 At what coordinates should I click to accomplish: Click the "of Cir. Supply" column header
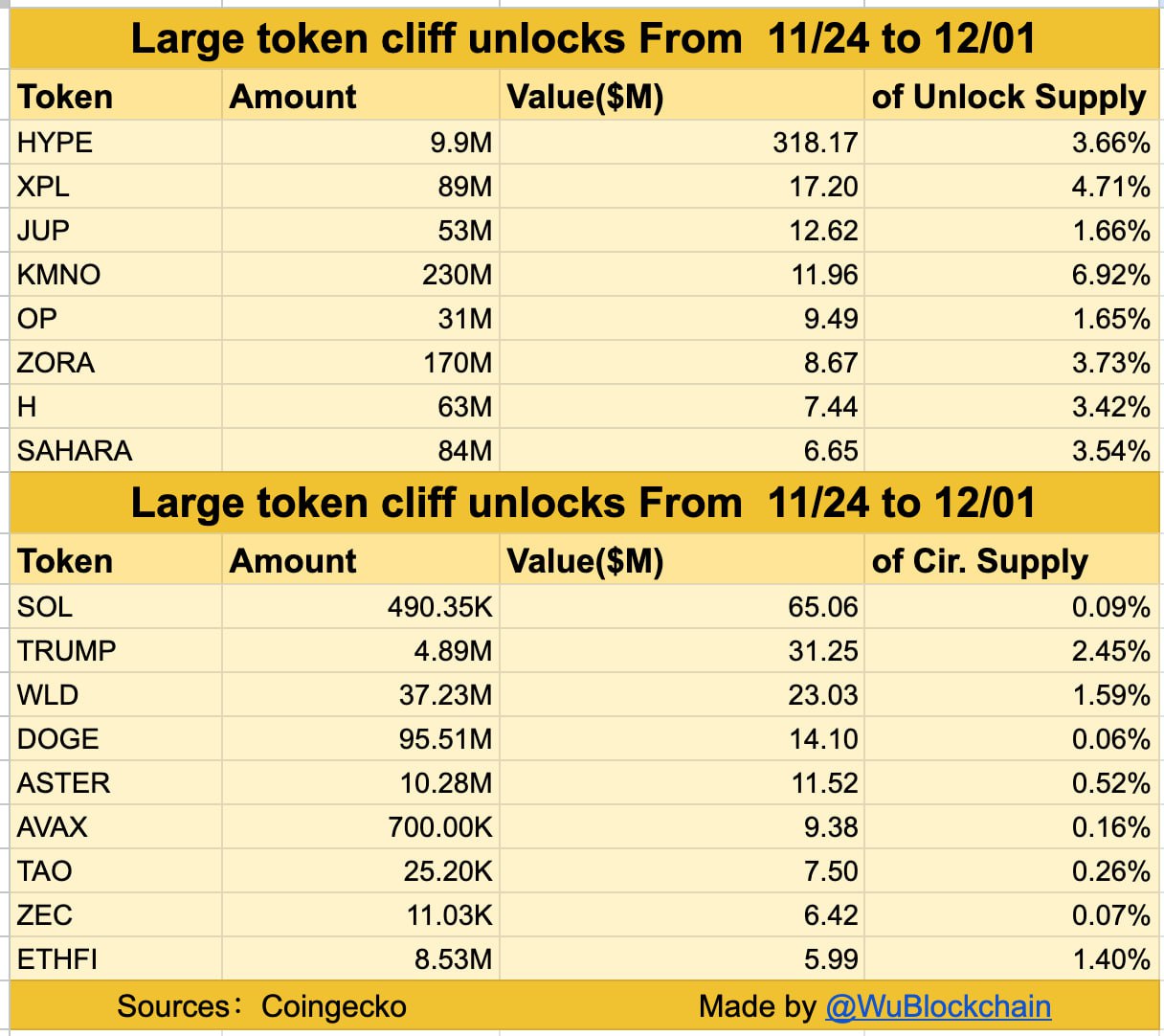pyautogui.click(x=979, y=561)
